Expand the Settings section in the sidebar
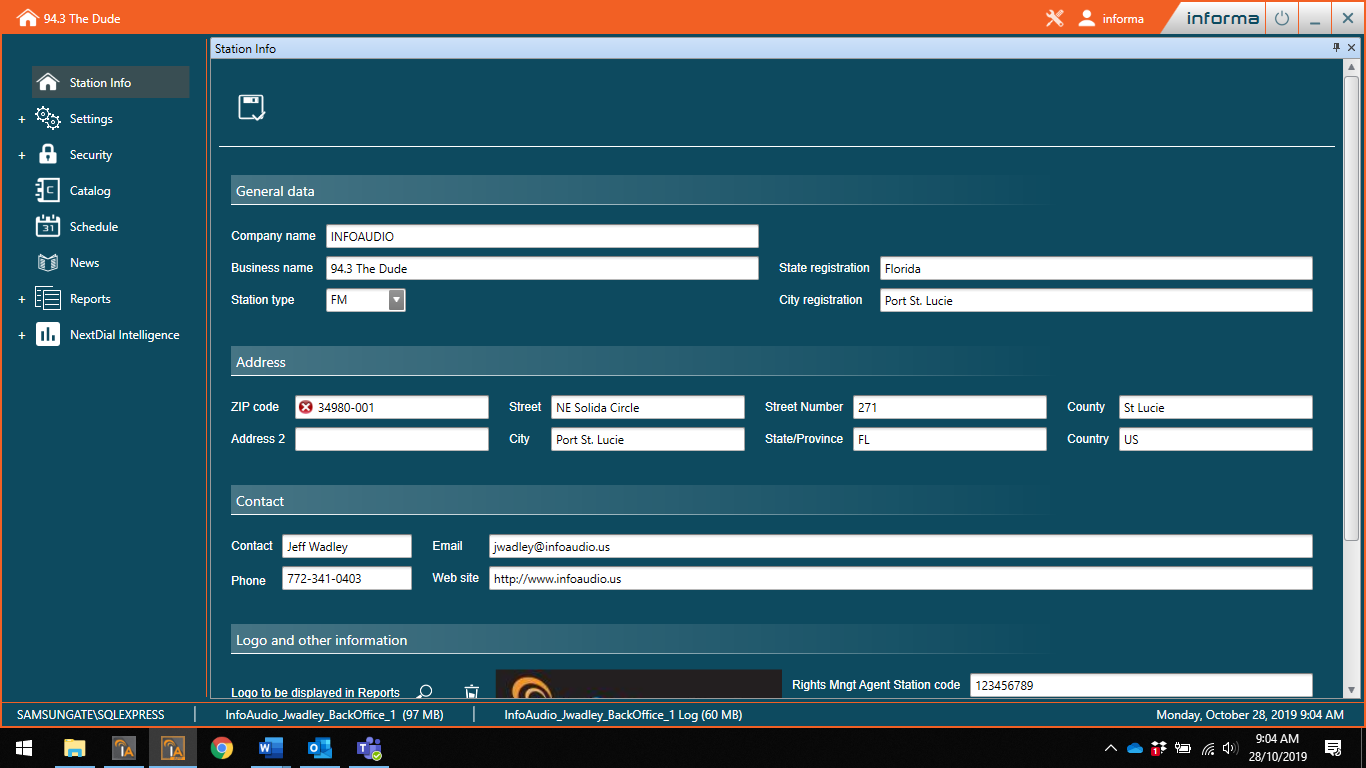Screen dimensions: 1366x768 (x=21, y=118)
